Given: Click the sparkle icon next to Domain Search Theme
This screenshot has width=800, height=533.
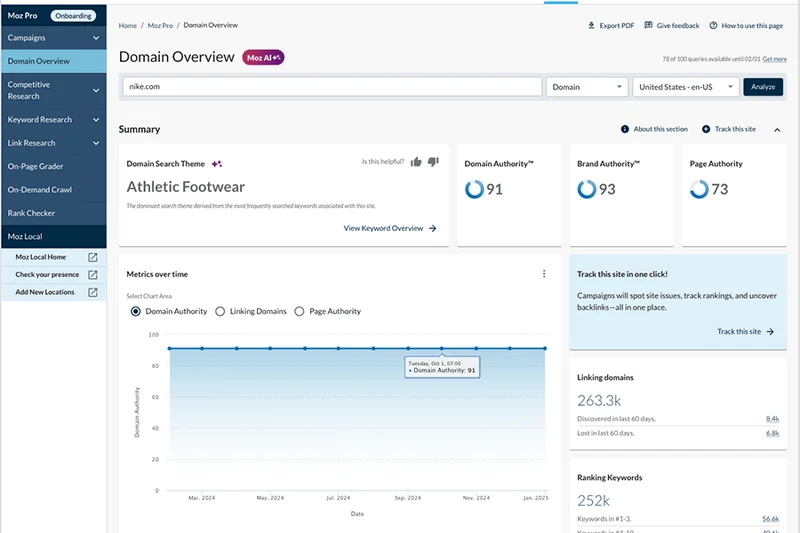Looking at the screenshot, I should tap(217, 164).
